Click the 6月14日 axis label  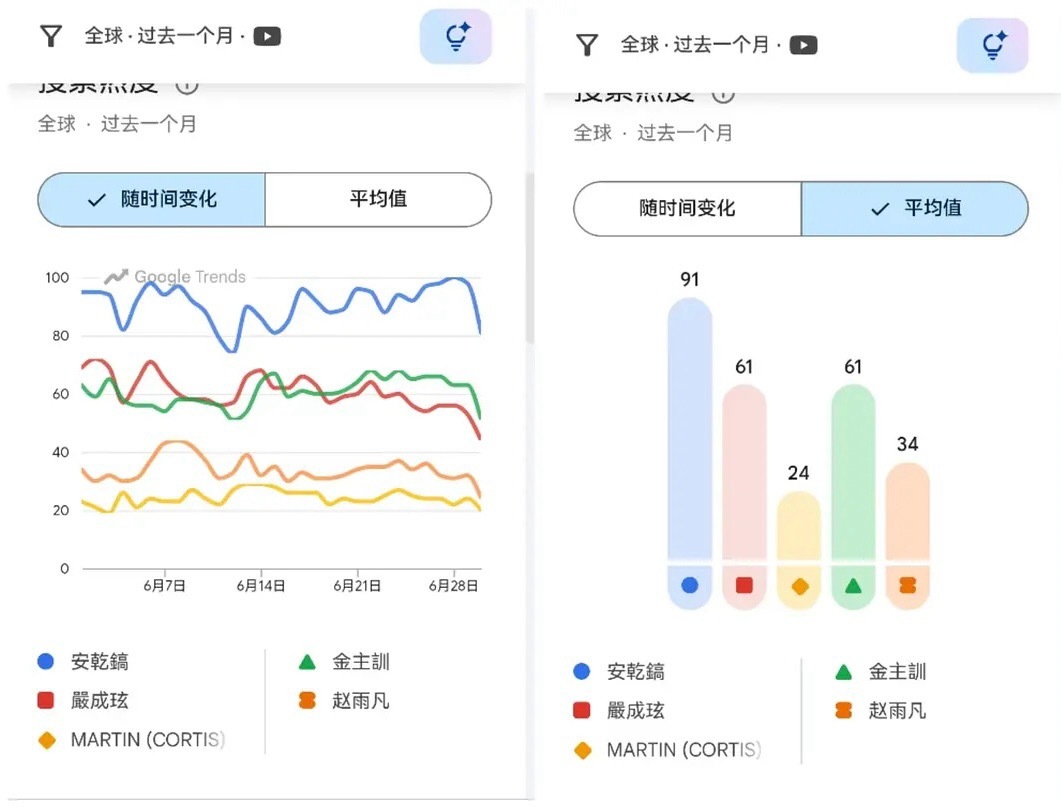coord(261,586)
